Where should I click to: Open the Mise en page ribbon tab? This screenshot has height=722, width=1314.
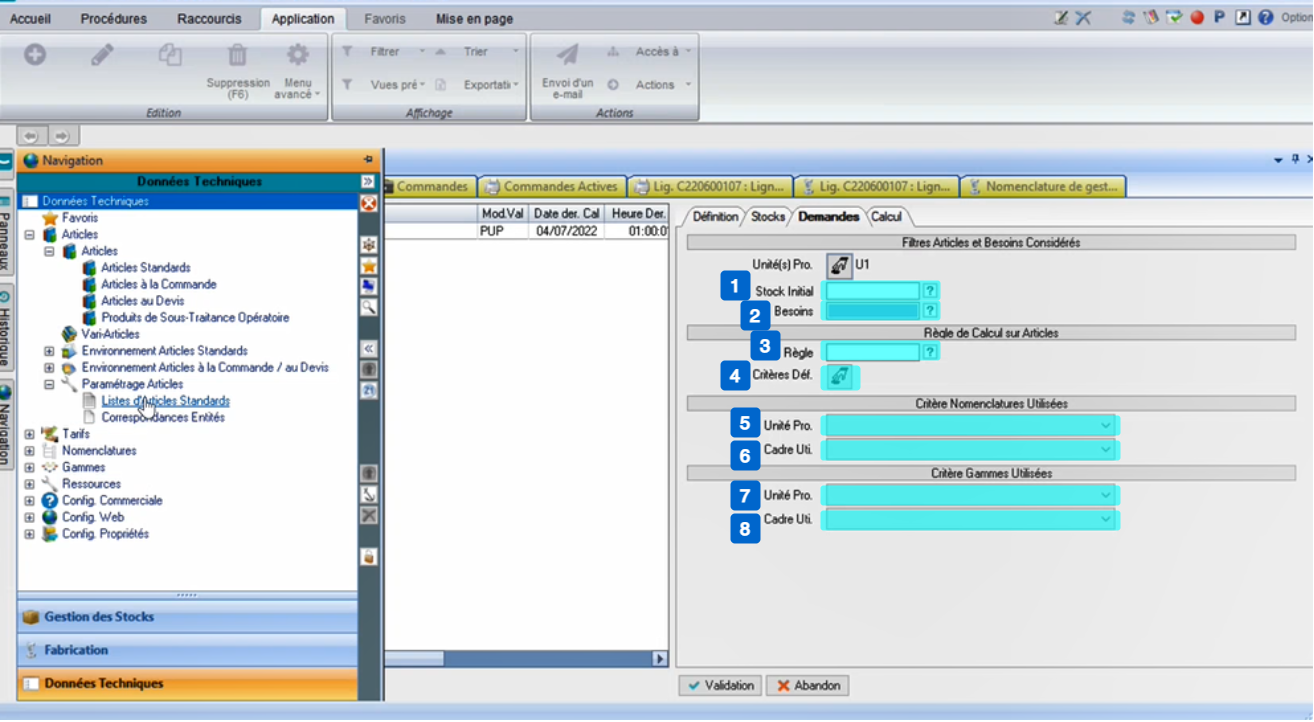[x=474, y=19]
